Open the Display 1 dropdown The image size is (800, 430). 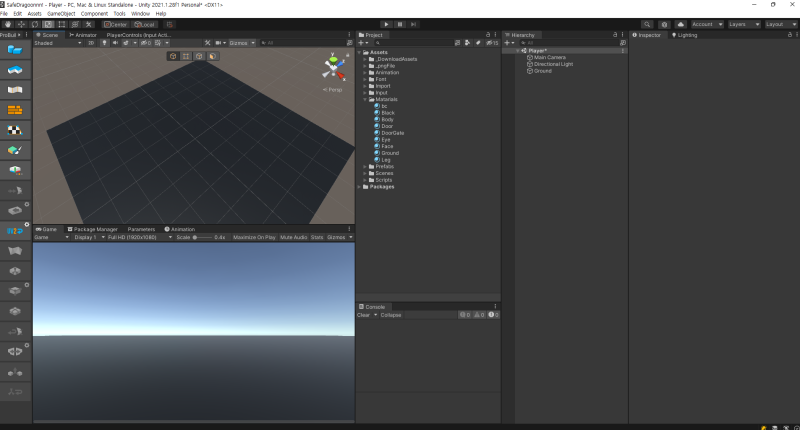click(x=89, y=237)
